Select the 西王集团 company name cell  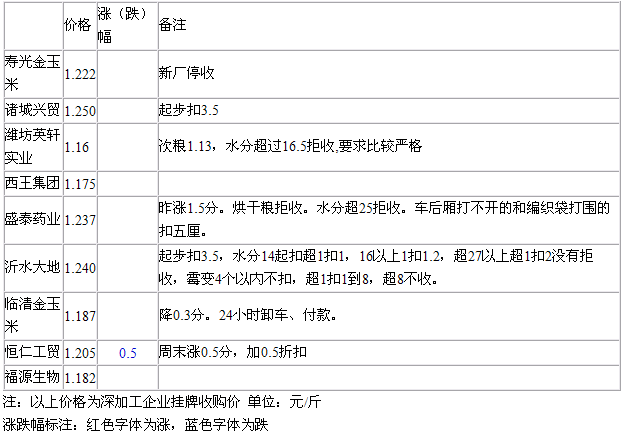(32, 183)
